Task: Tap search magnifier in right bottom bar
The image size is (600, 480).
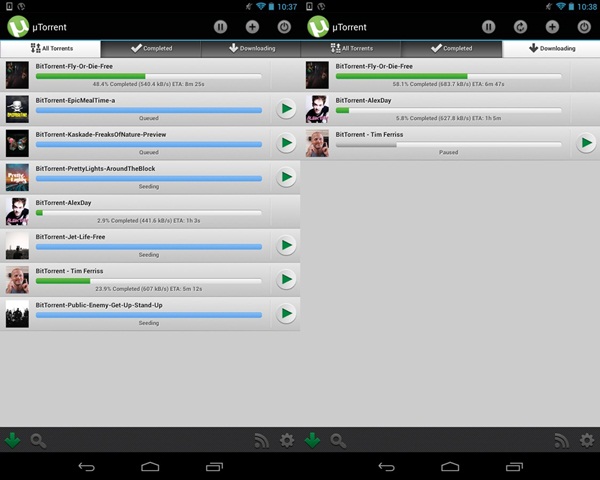Action: (338, 441)
